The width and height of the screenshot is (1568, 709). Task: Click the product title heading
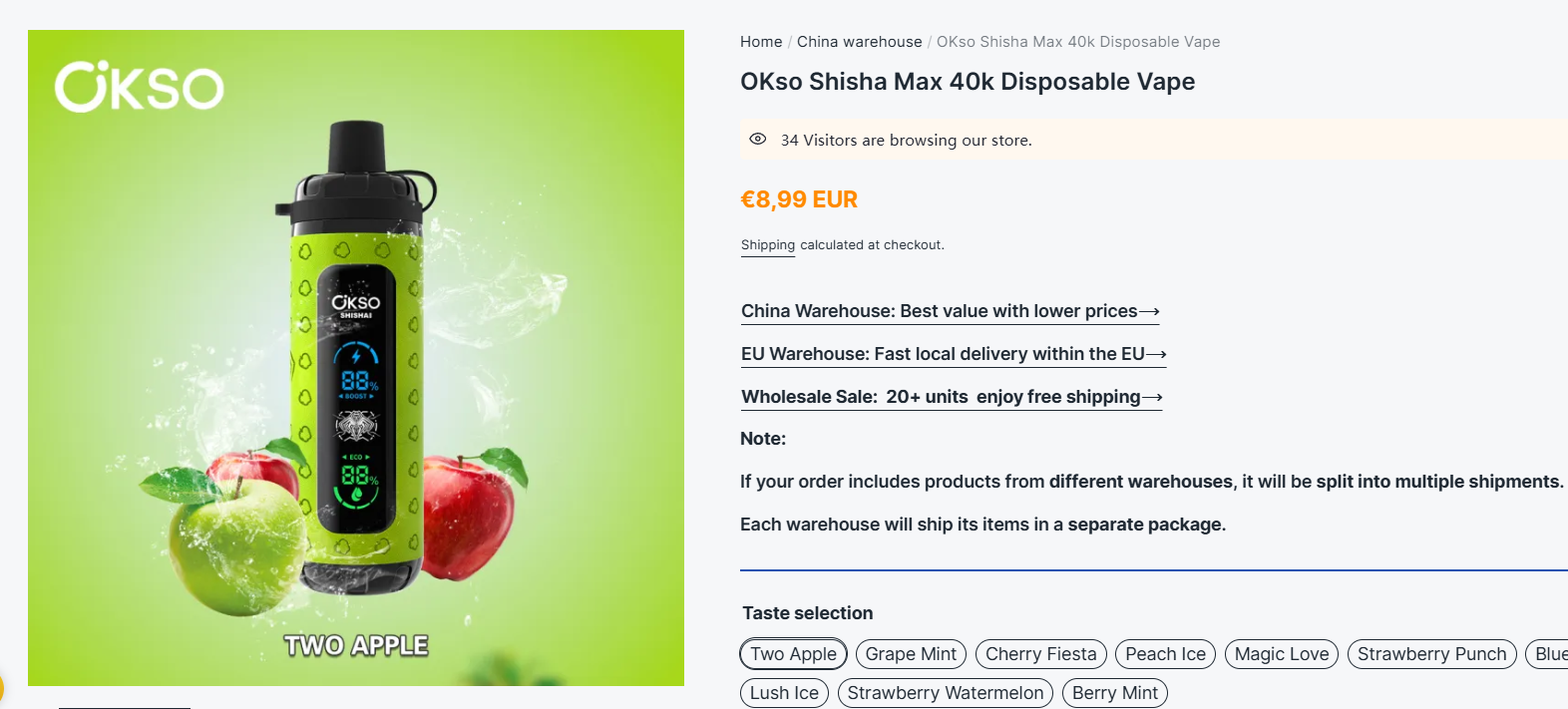pyautogui.click(x=967, y=82)
